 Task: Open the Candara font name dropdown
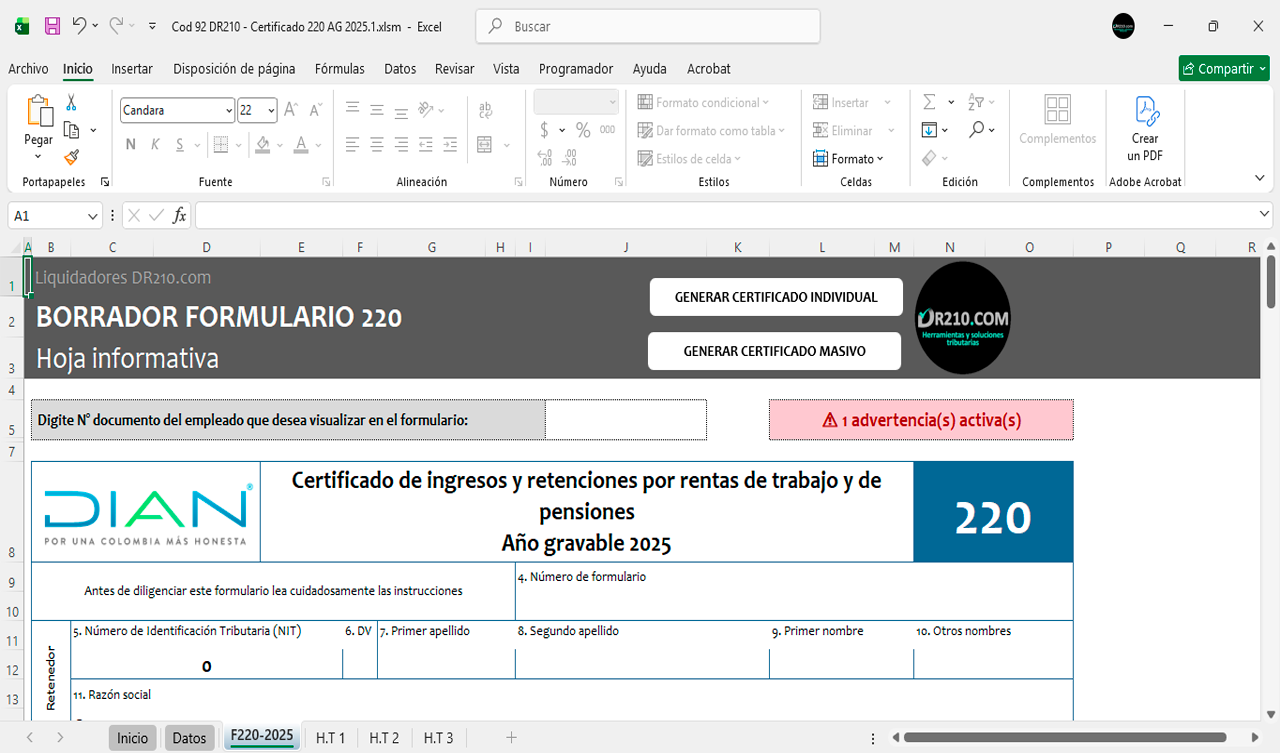[x=229, y=110]
